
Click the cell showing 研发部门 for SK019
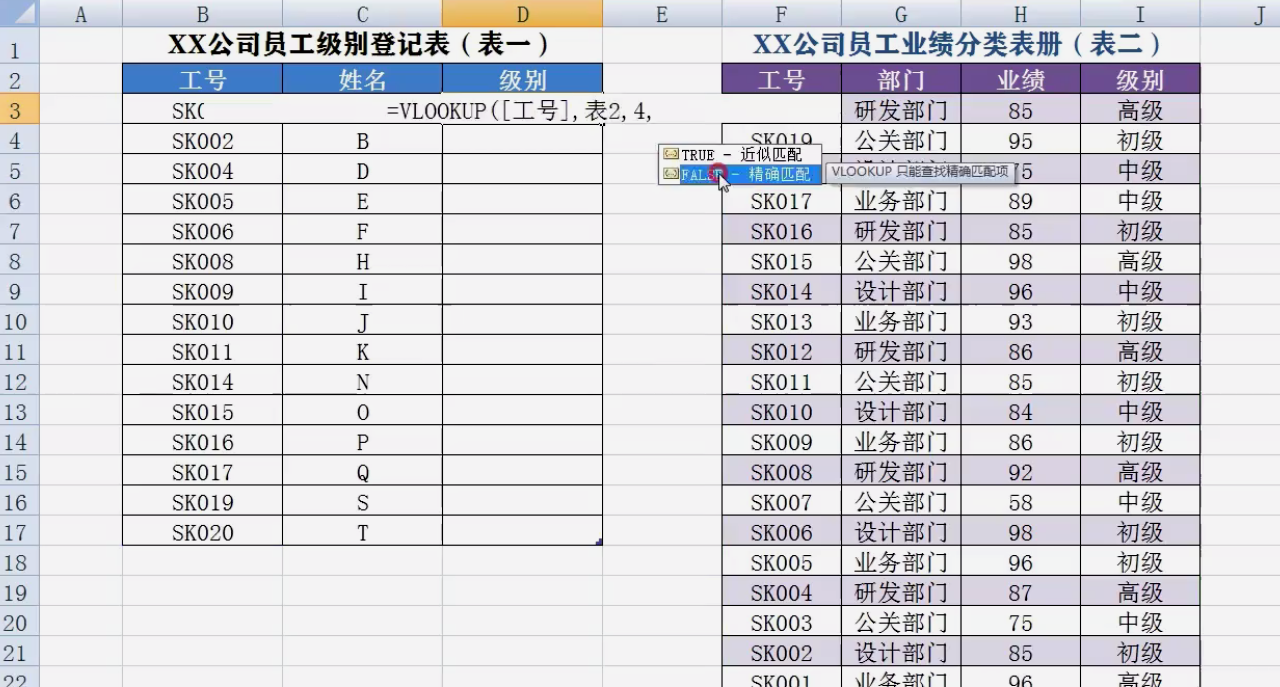[x=900, y=111]
